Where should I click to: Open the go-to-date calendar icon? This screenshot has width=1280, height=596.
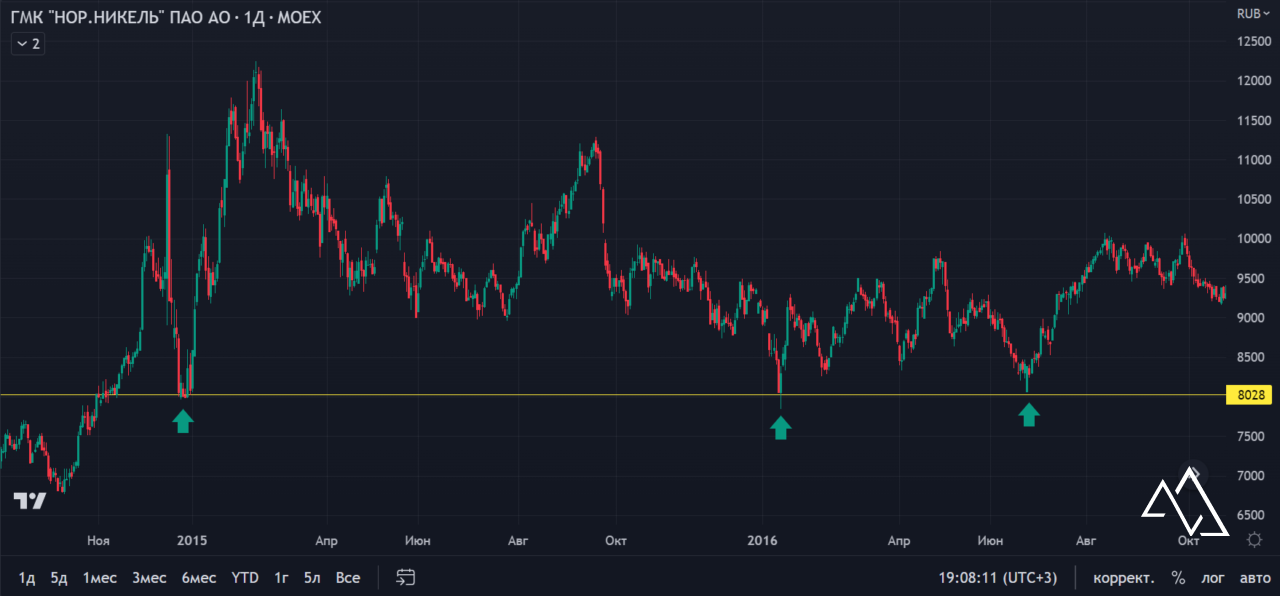tap(405, 577)
